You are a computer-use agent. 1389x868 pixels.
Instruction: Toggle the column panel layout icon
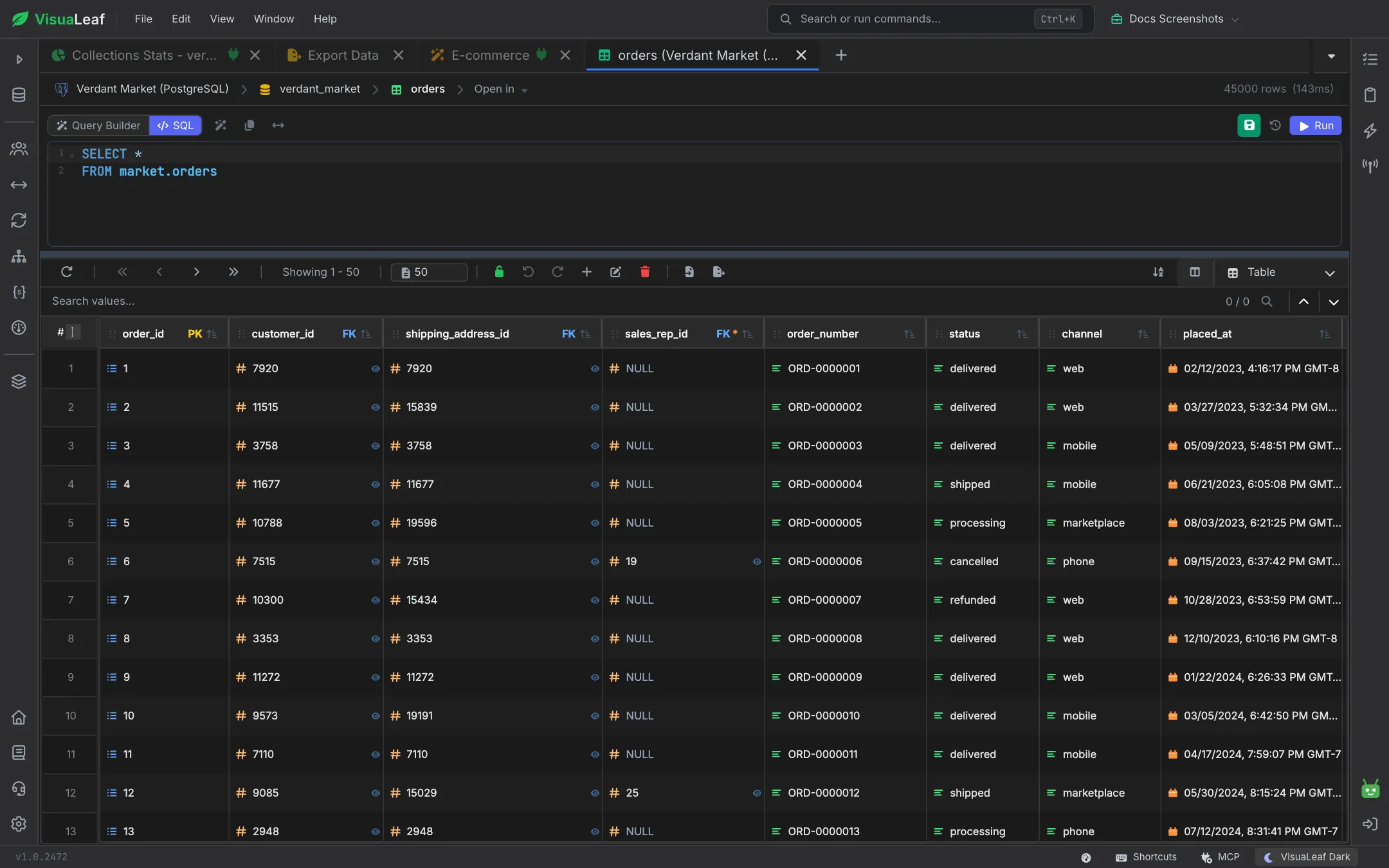[1195, 272]
